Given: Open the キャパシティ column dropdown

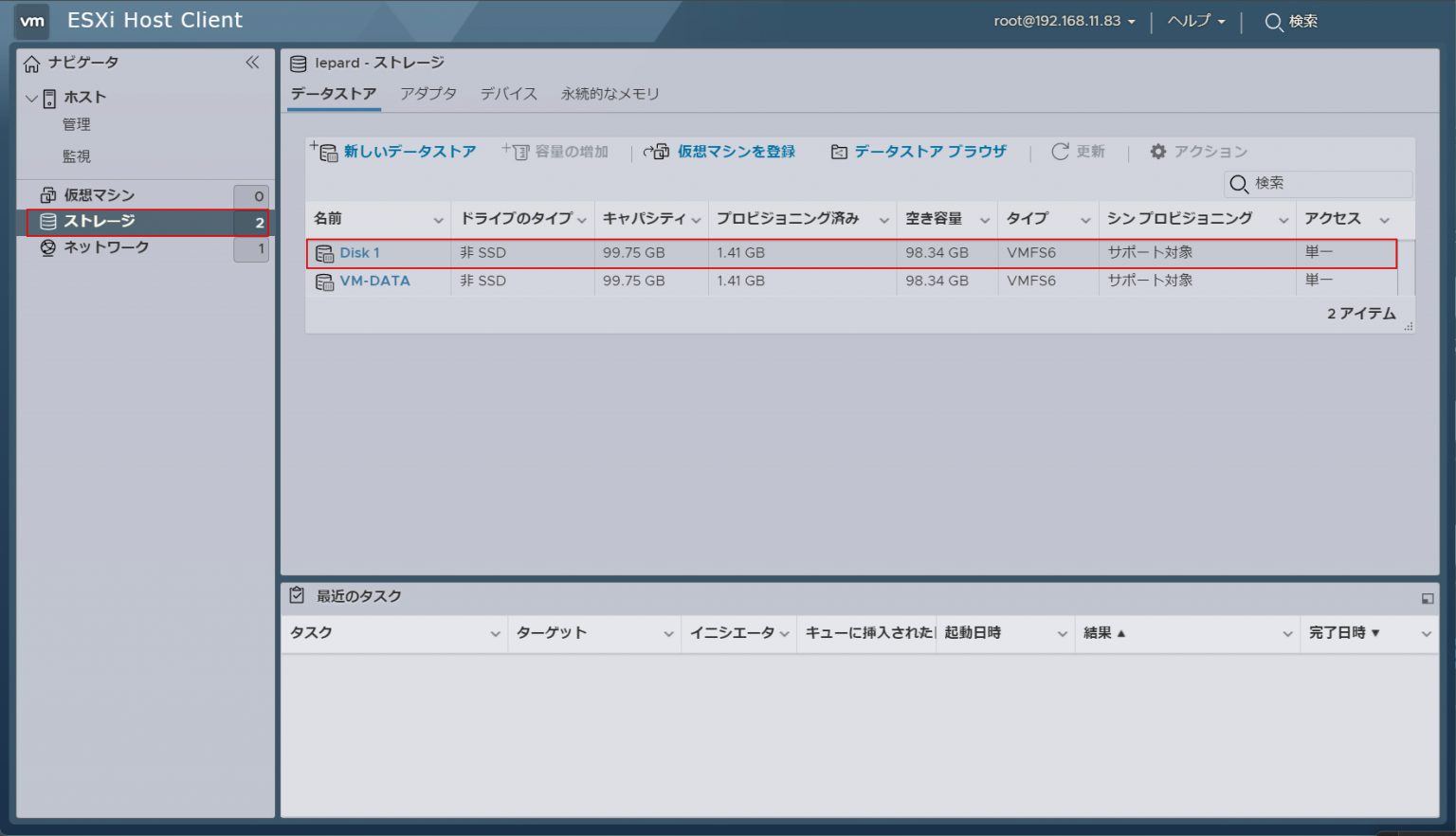Looking at the screenshot, I should tap(699, 219).
